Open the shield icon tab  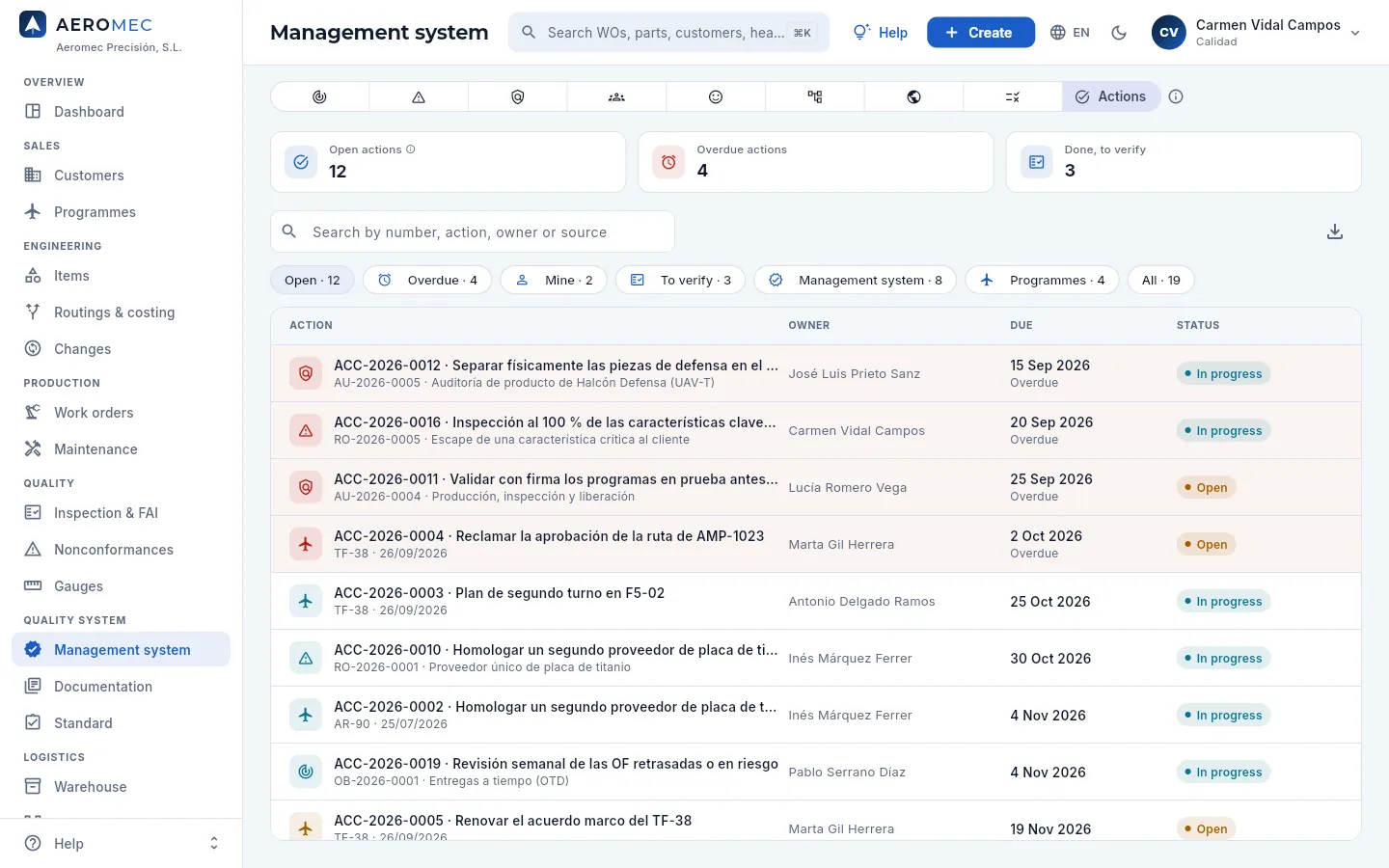coord(518,96)
